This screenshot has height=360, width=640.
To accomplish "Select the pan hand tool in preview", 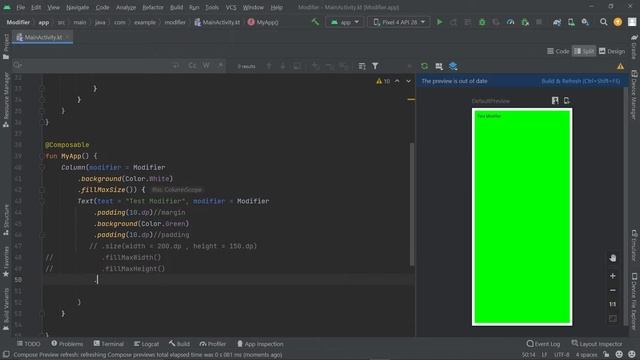I will click(613, 258).
